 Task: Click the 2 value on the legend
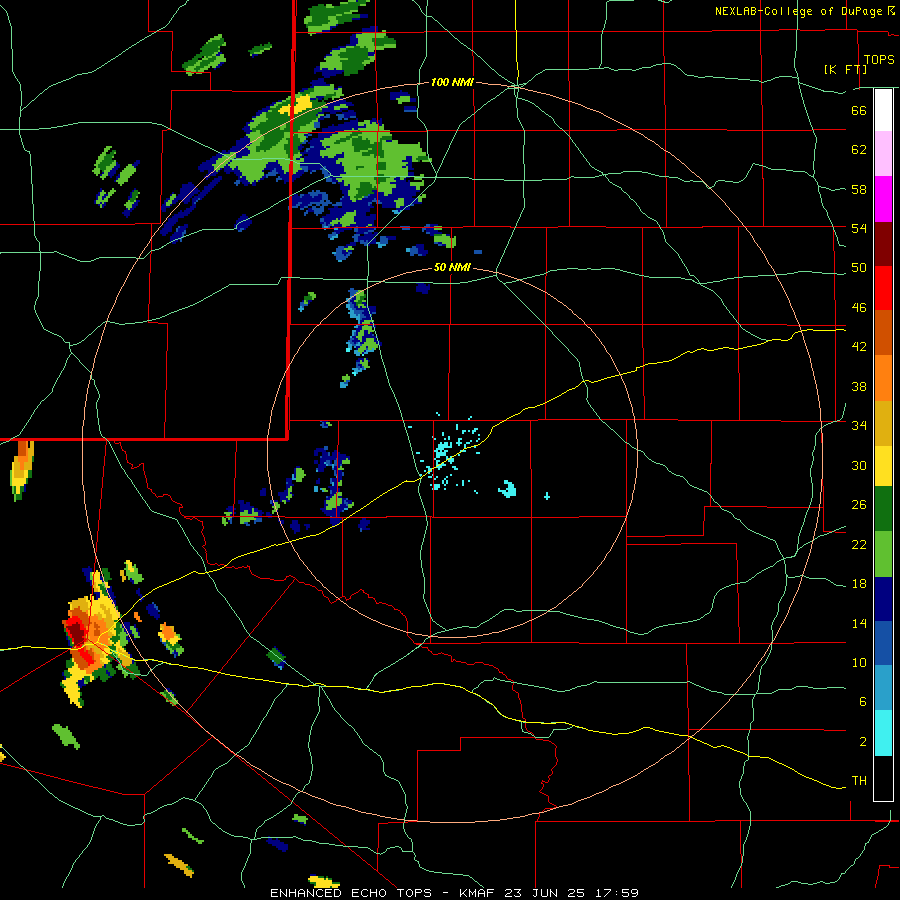coord(862,742)
